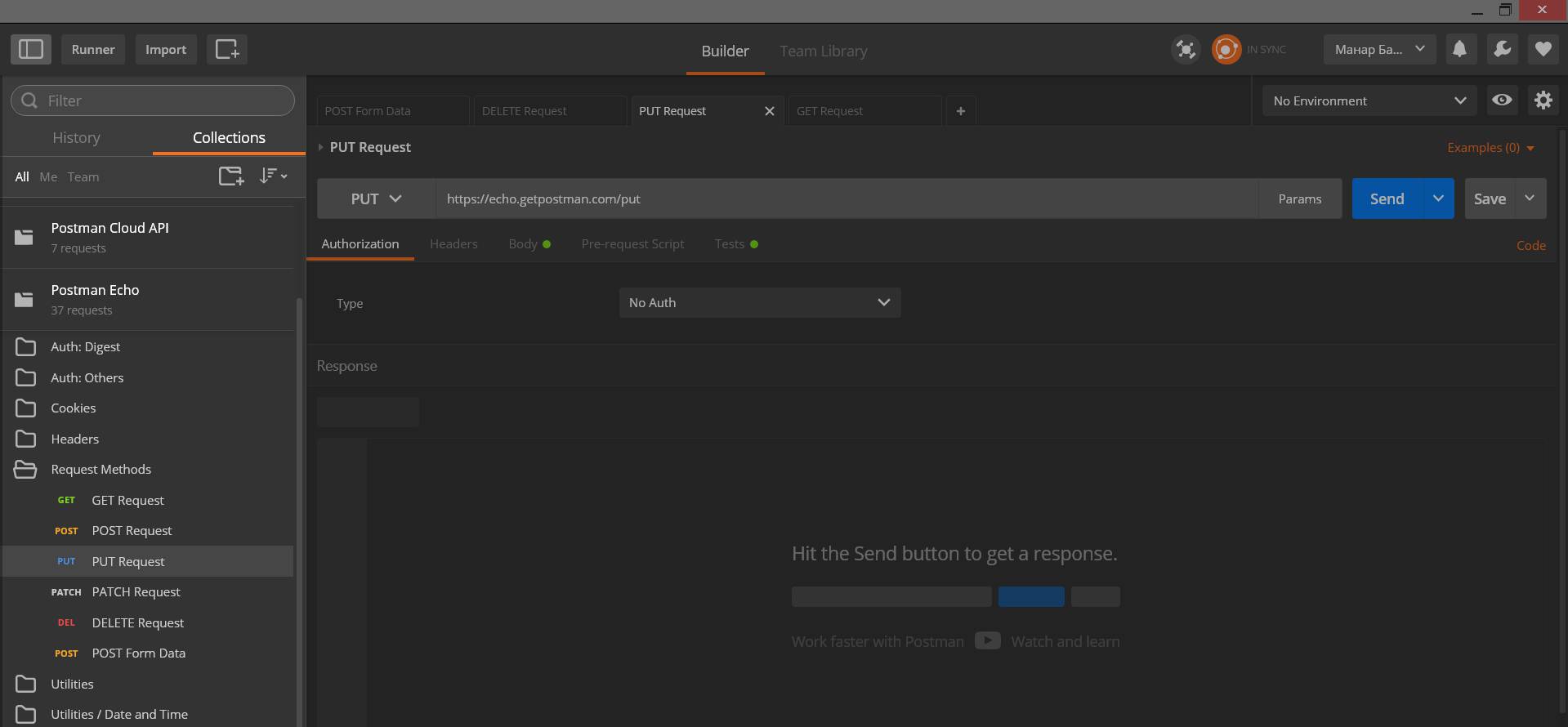This screenshot has width=1568, height=727.
Task: Click into the Filter search field
Action: [153, 100]
